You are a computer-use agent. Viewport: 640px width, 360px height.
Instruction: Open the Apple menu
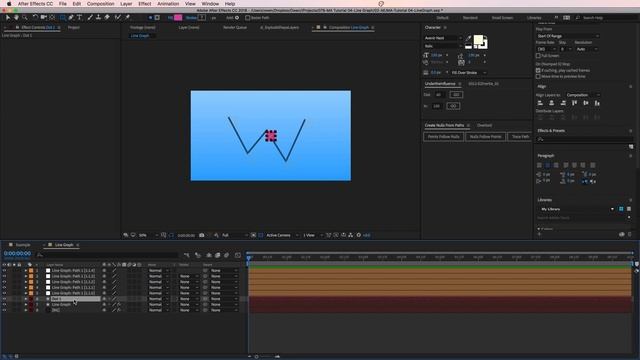click(x=9, y=4)
